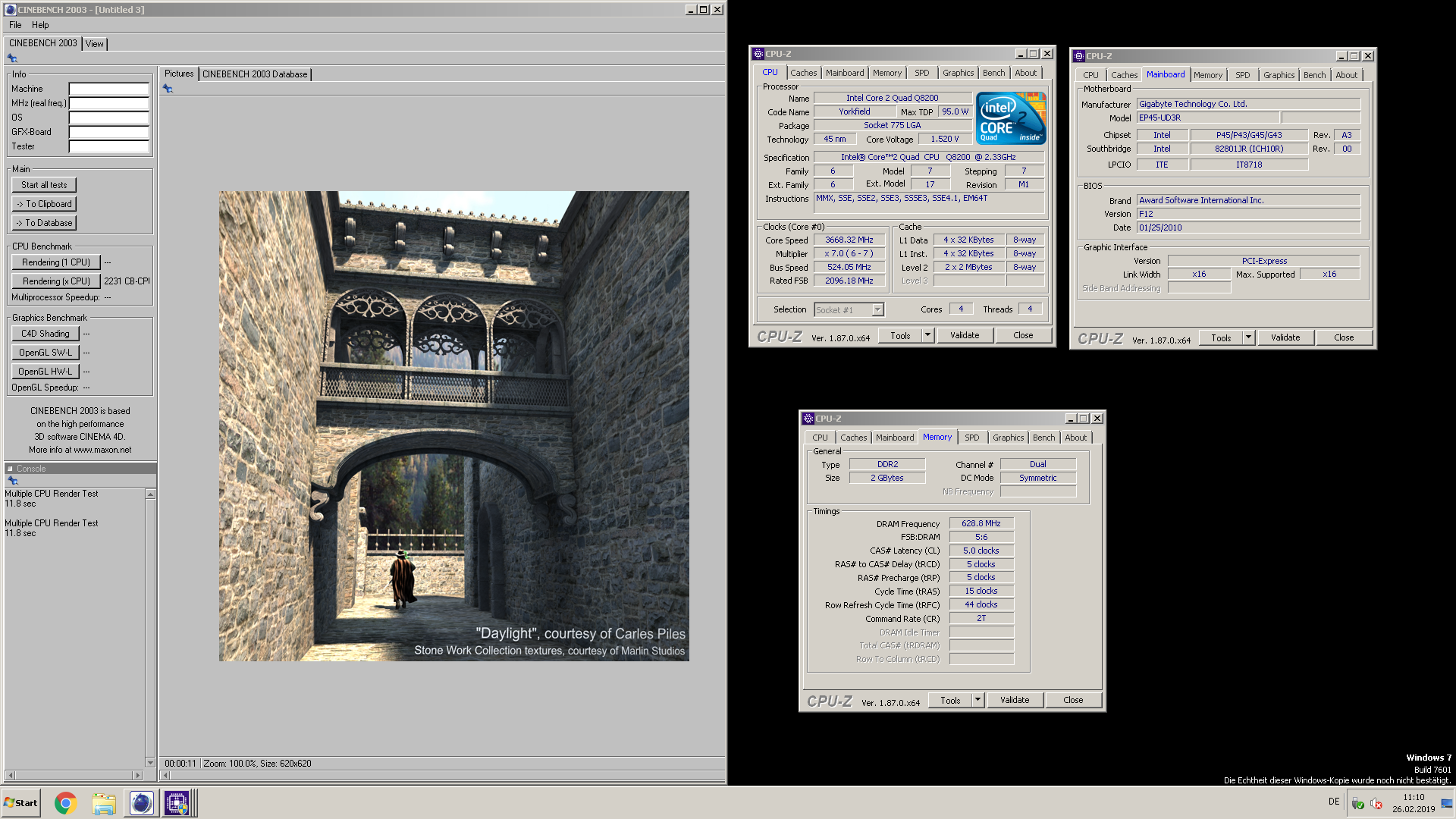Click the Console scrollbar up arrow
Screen dimensions: 1456x819
(150, 494)
